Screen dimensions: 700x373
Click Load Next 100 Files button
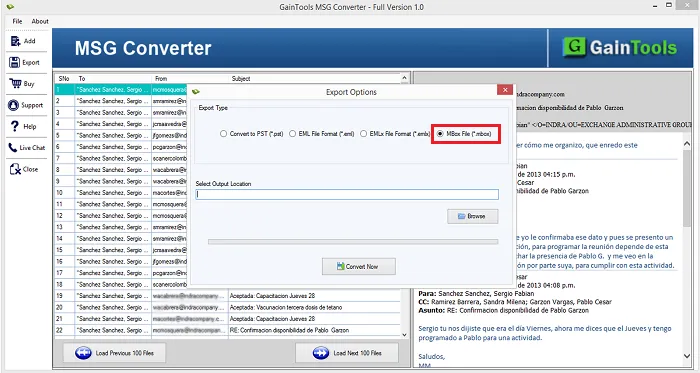(x=347, y=353)
